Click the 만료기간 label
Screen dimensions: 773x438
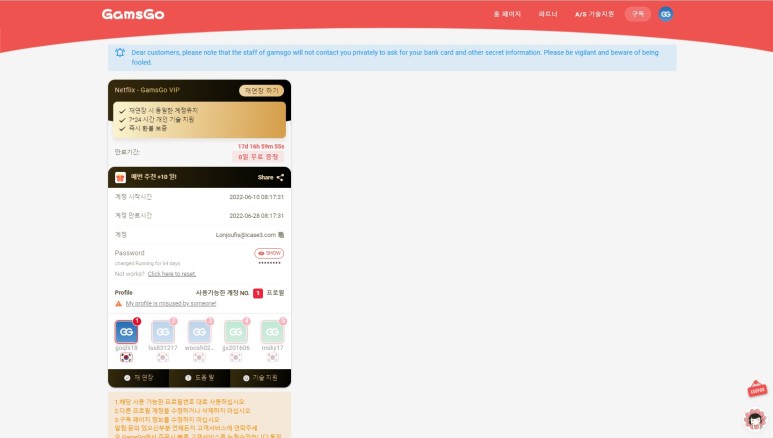[x=127, y=152]
